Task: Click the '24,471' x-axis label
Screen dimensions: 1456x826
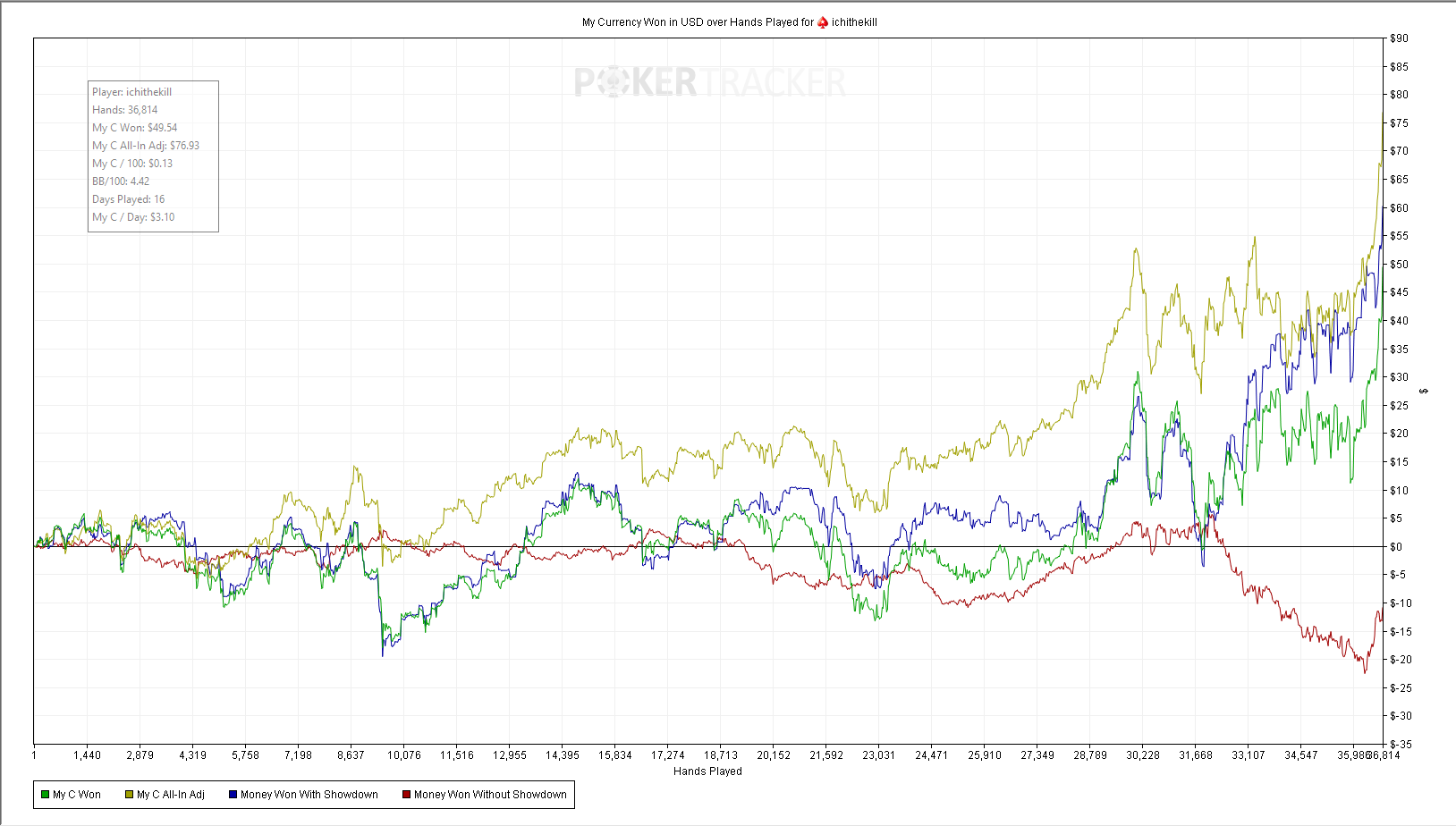Action: pyautogui.click(x=931, y=755)
